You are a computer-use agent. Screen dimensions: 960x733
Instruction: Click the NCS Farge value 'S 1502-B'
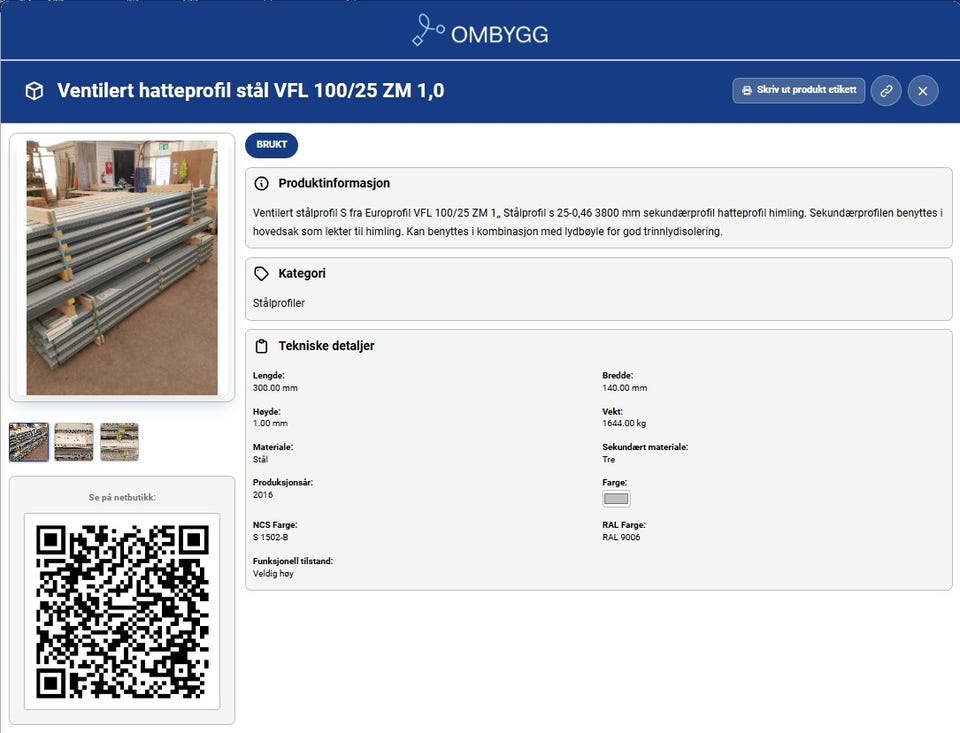click(270, 537)
